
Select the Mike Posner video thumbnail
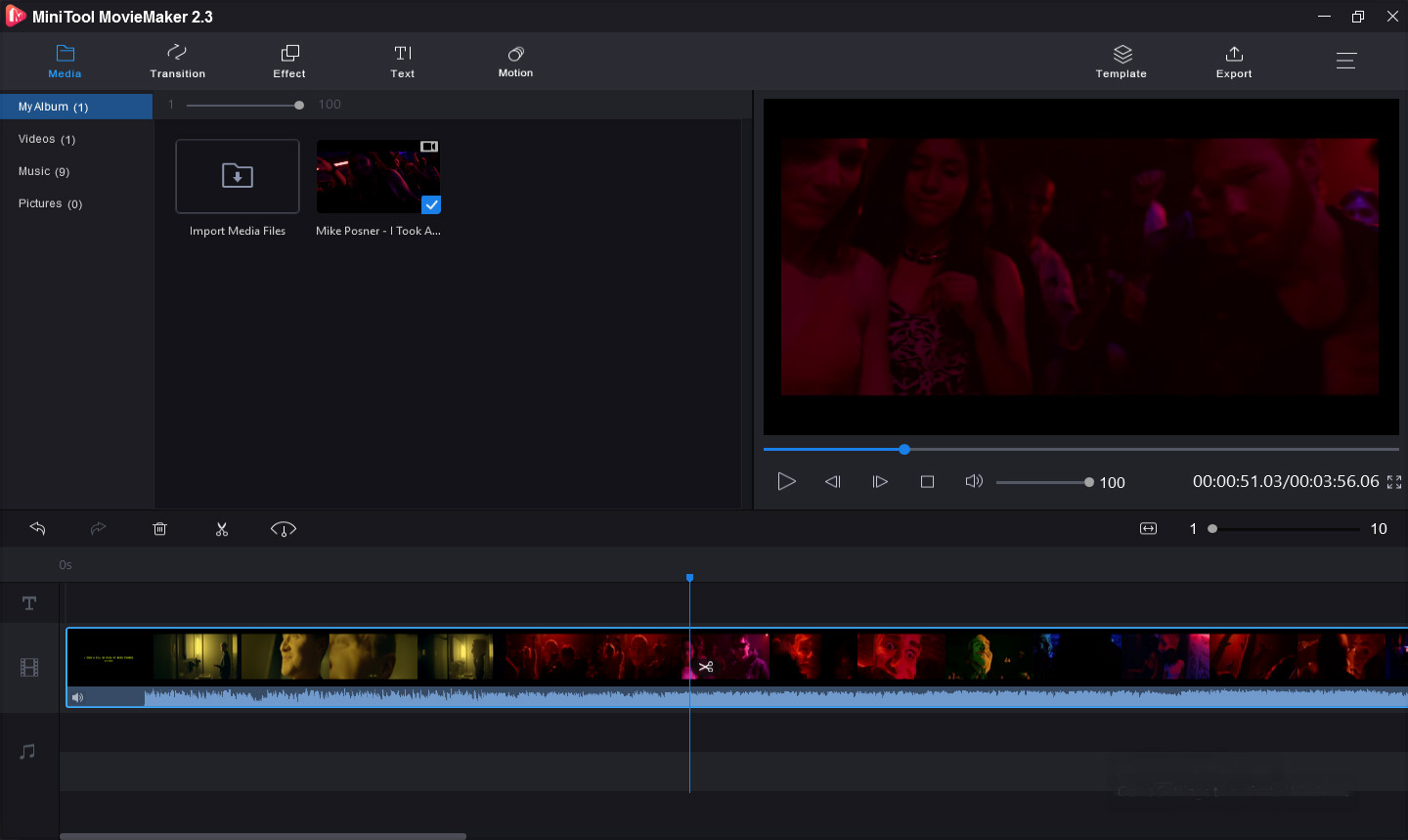[x=378, y=176]
